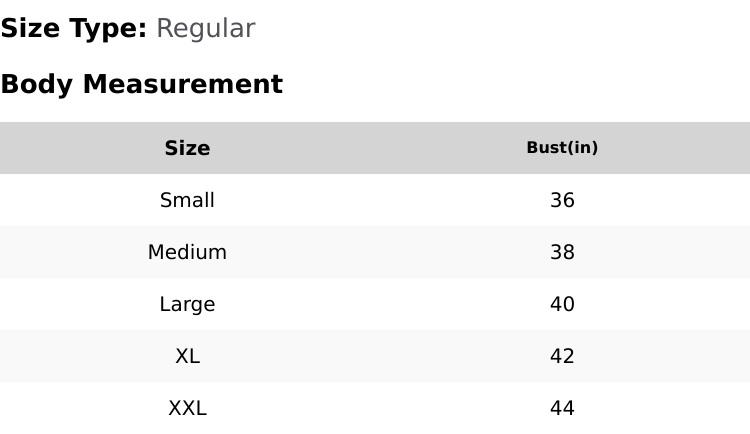
Task: Click the "Size Type:" label
Action: pos(73,28)
